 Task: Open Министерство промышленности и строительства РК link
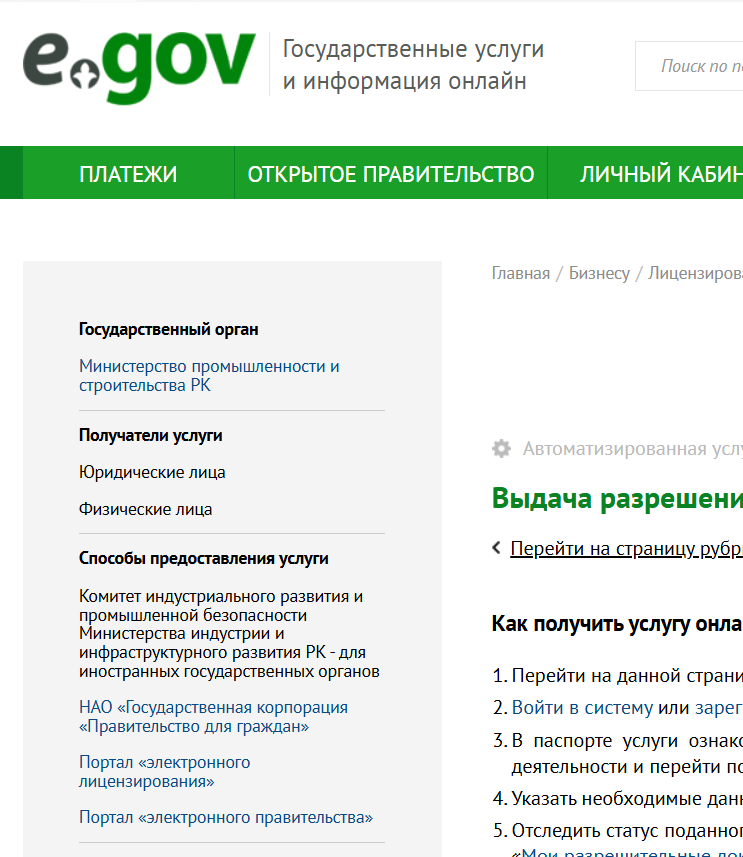coord(209,375)
